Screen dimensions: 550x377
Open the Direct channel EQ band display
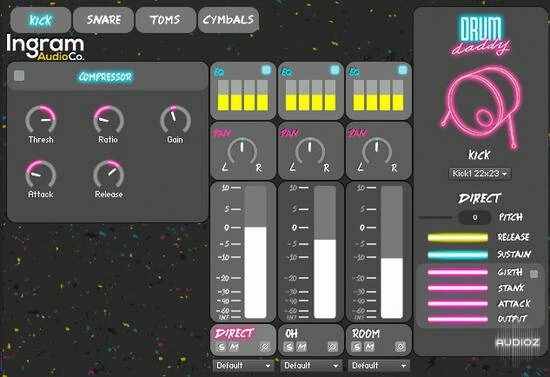(x=243, y=95)
